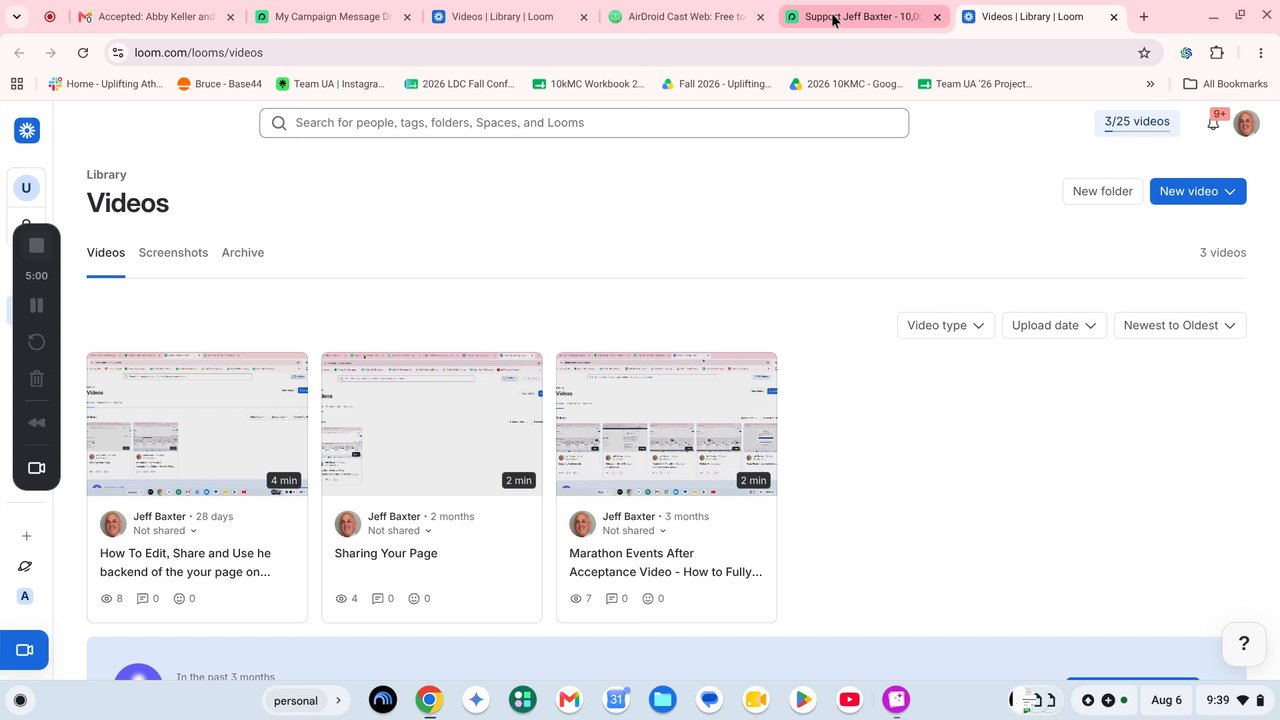Bookmark this page with the star
This screenshot has height=720, width=1280.
[1144, 53]
